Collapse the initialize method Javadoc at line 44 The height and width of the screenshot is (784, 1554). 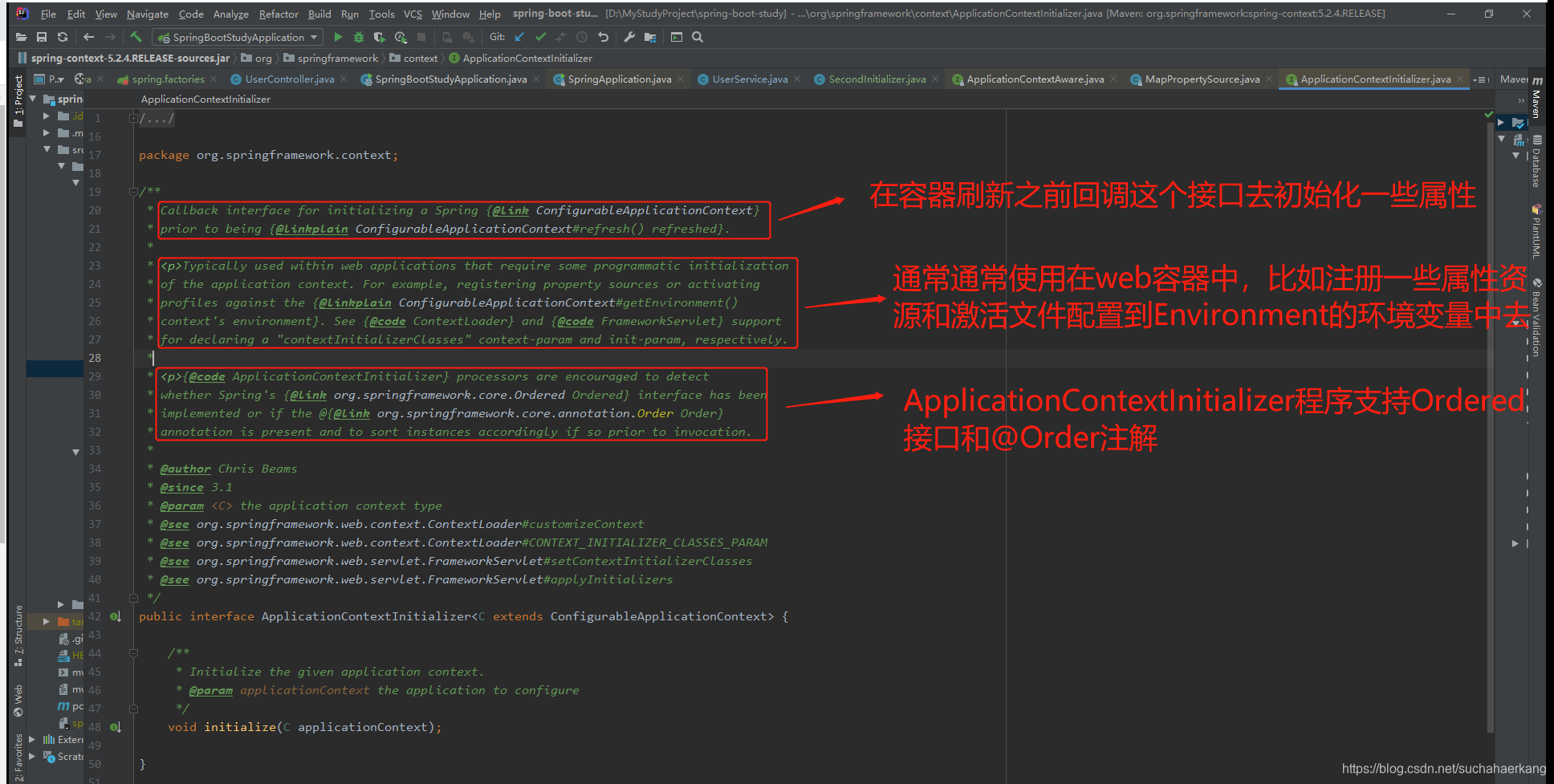point(133,653)
